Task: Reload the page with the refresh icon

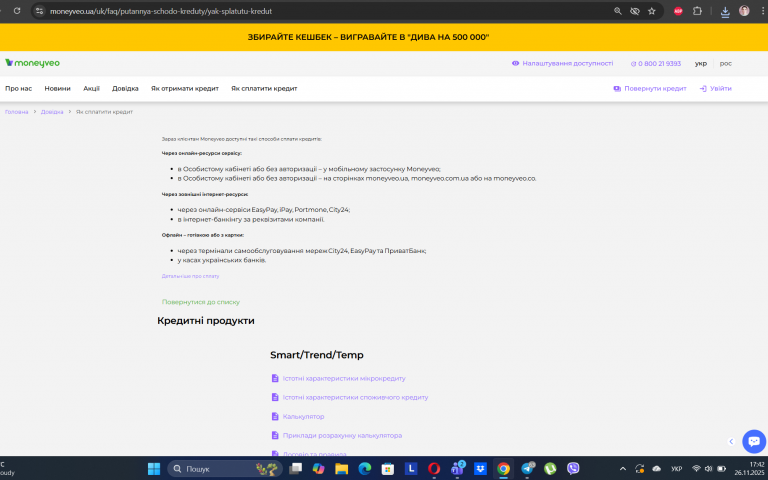Action: [17, 11]
